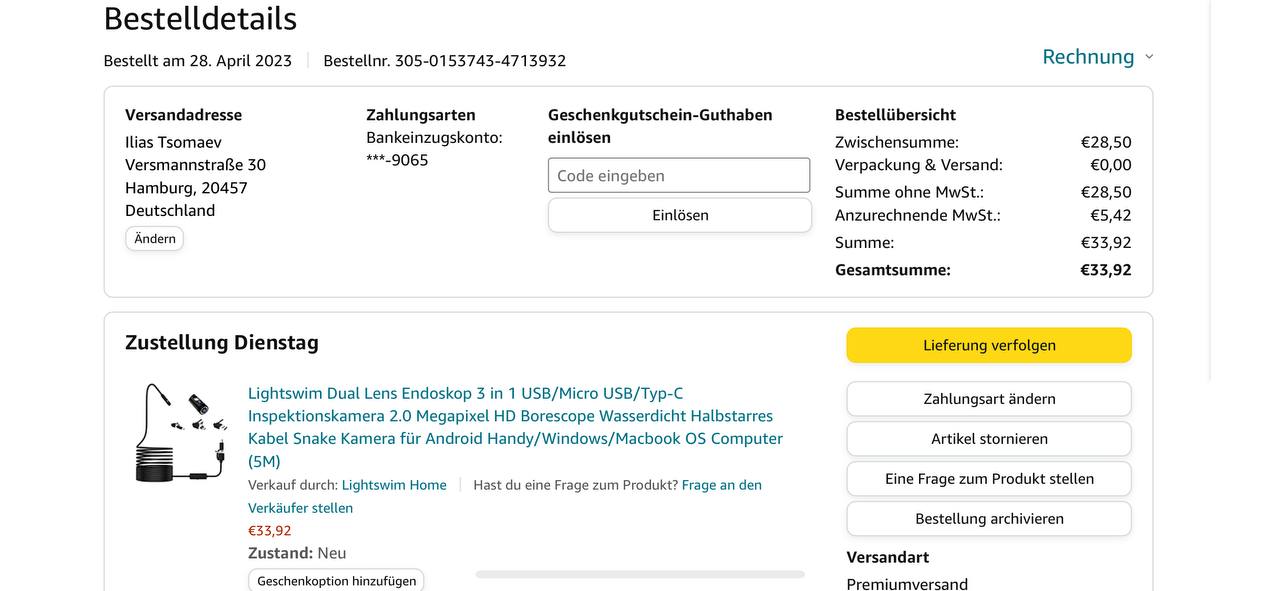Click the gray horizontal bar below product
Screen dimensions: 1280x591
640,575
